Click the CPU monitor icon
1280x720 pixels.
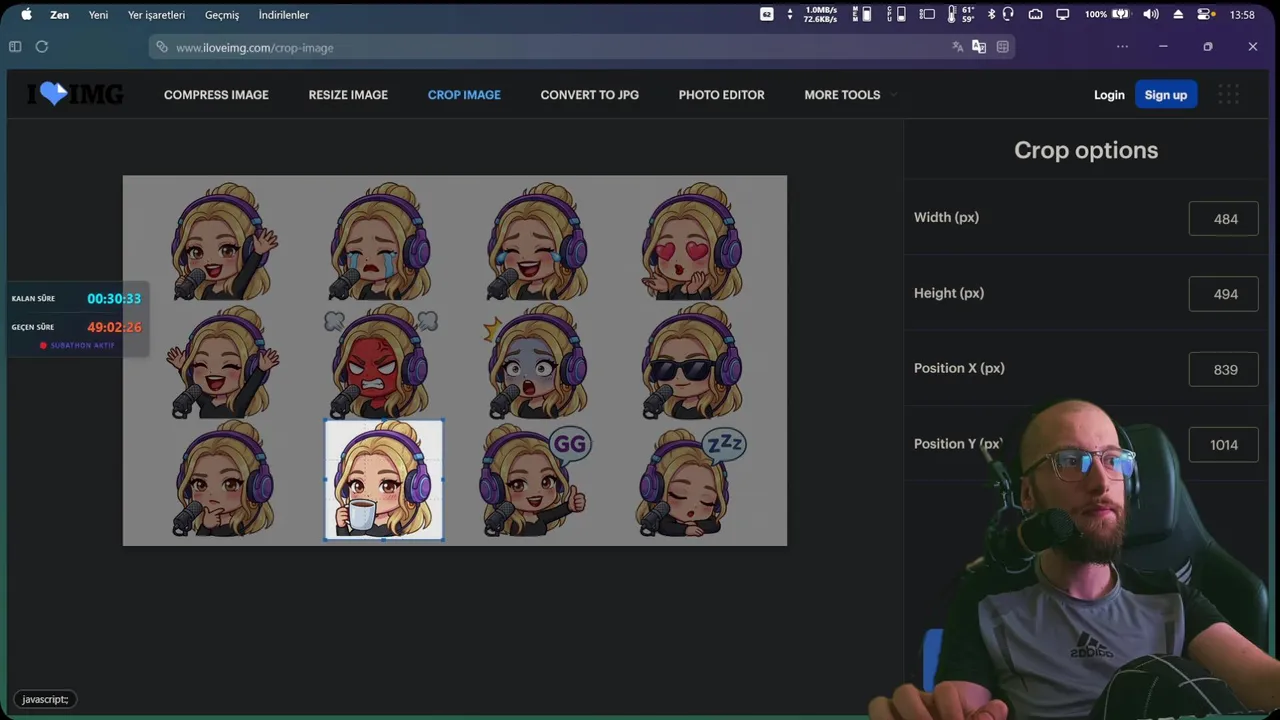pos(897,14)
